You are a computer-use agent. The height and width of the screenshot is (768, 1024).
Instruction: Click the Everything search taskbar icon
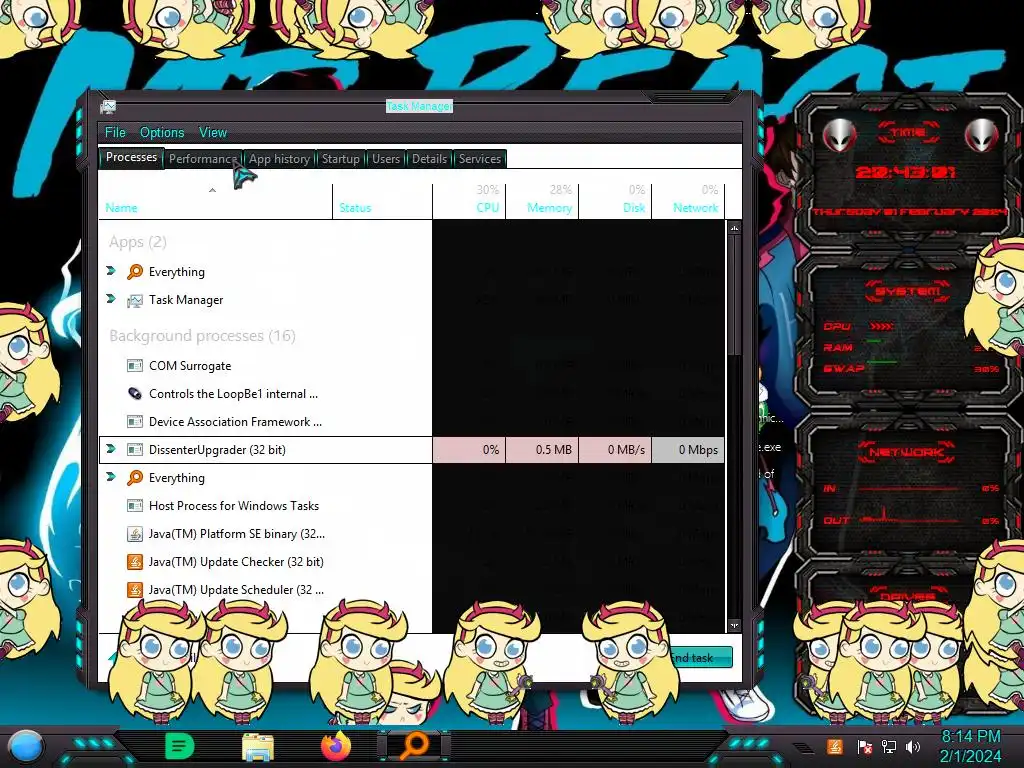(414, 746)
